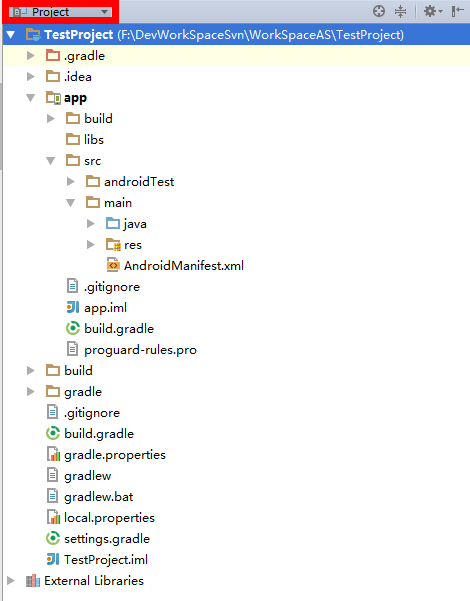Click gradle.properties file icon
This screenshot has width=470, height=601.
[54, 454]
